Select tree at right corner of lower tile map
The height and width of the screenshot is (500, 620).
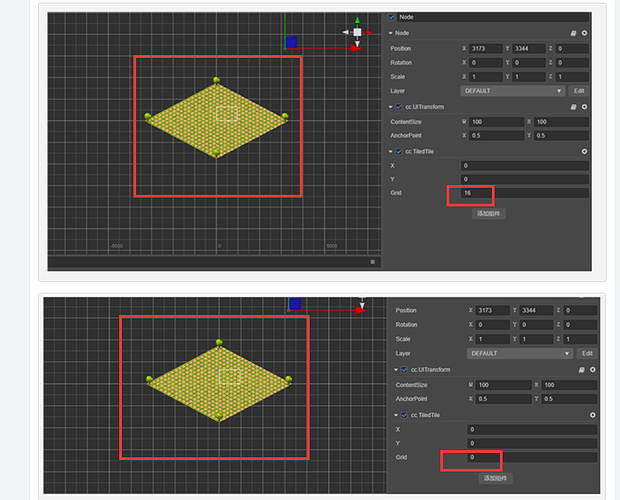(x=289, y=379)
